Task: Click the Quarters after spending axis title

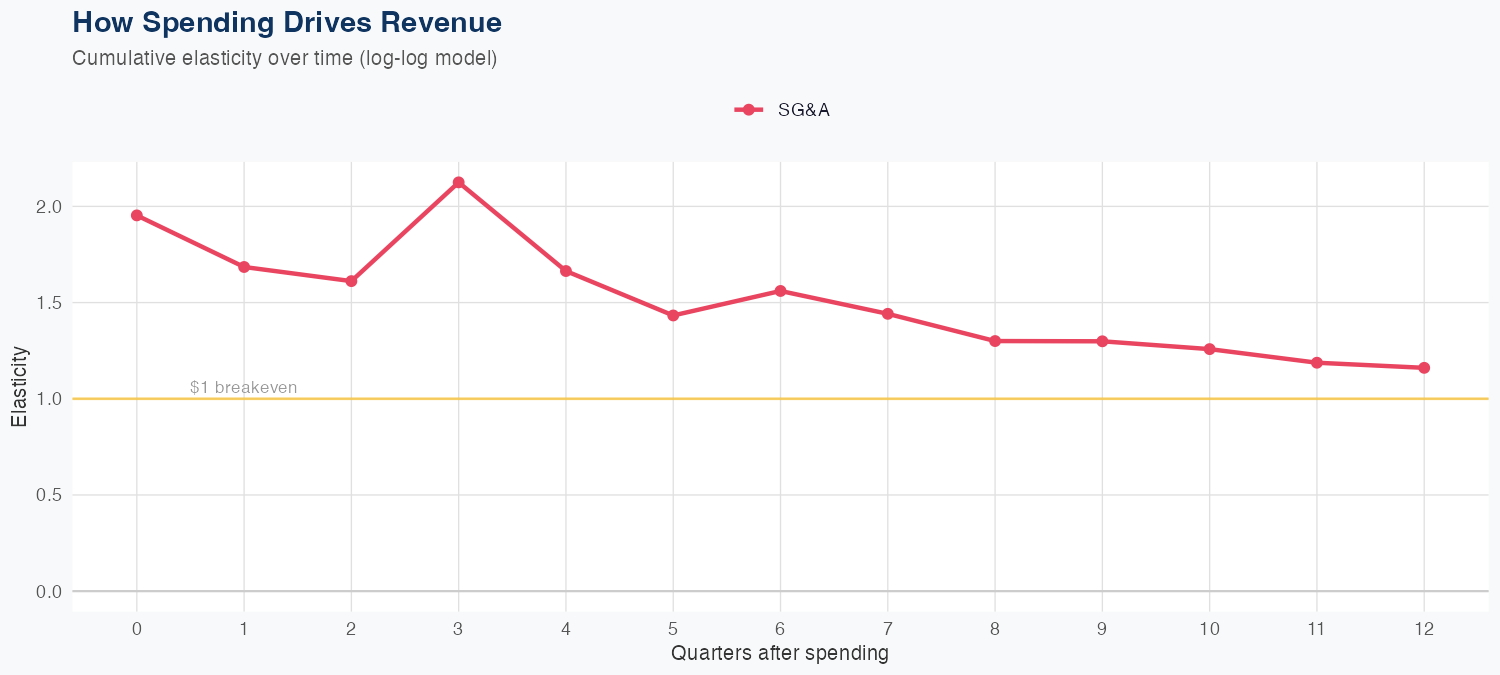Action: [x=780, y=654]
